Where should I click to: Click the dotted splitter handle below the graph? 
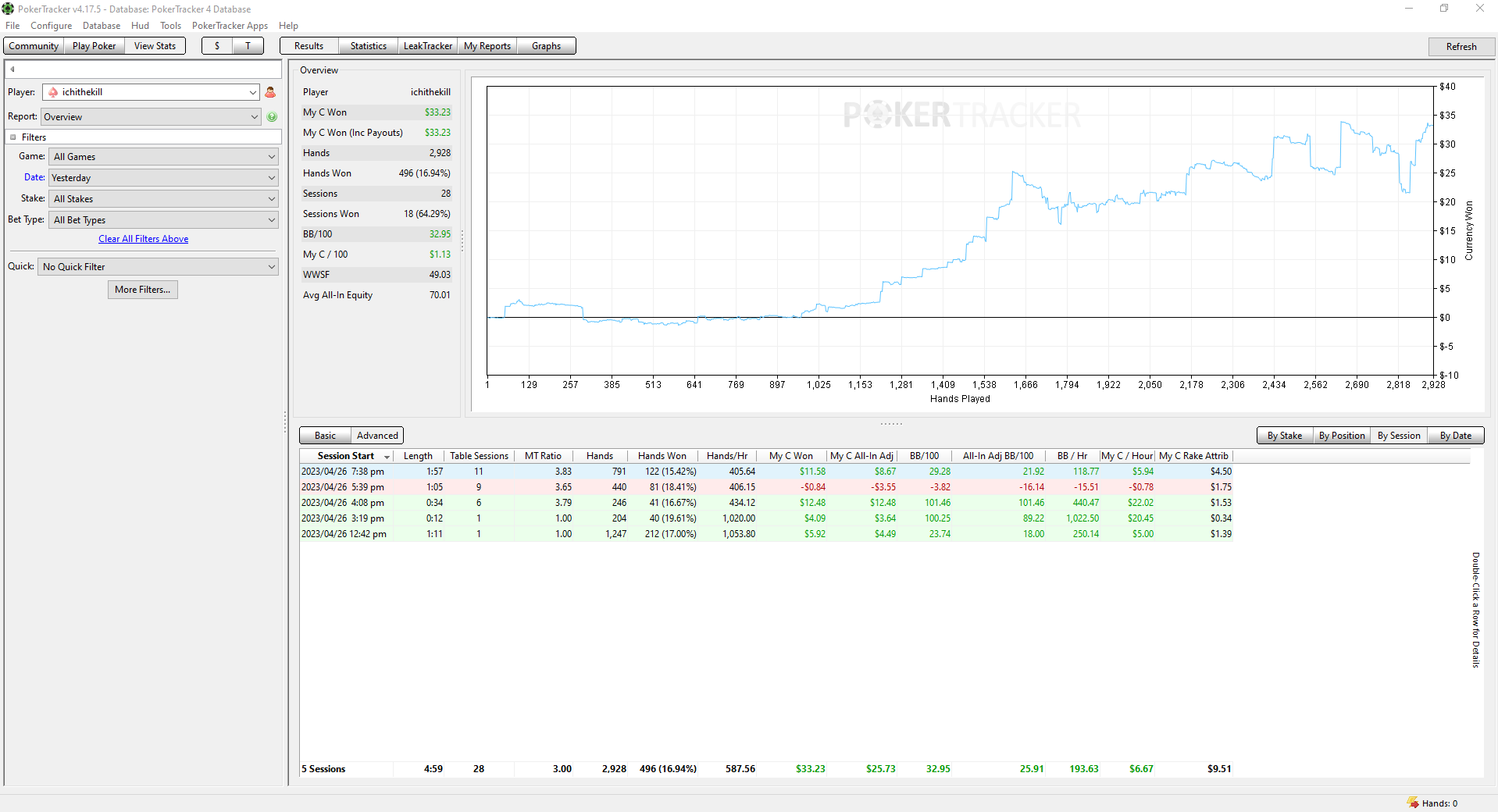[x=891, y=424]
